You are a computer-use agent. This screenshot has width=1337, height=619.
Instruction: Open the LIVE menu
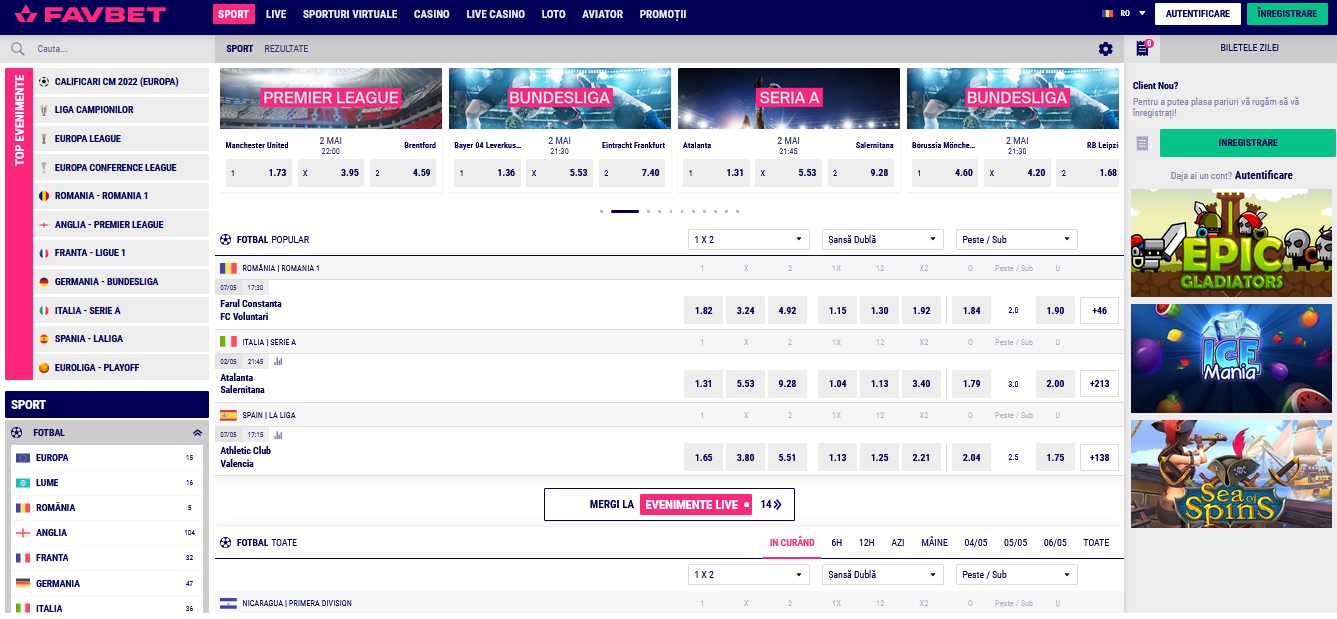click(276, 15)
